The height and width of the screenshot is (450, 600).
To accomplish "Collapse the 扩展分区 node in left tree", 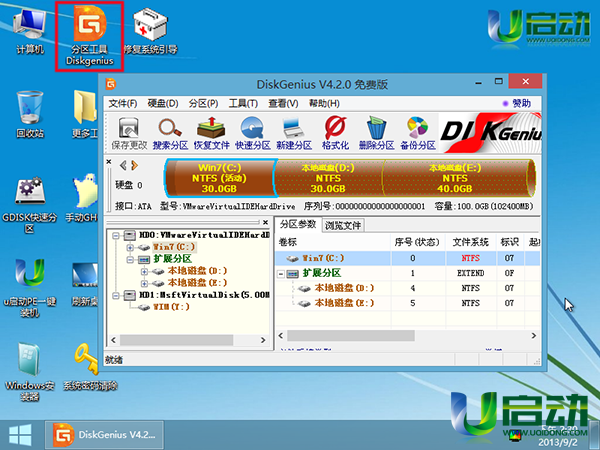I will [x=130, y=260].
